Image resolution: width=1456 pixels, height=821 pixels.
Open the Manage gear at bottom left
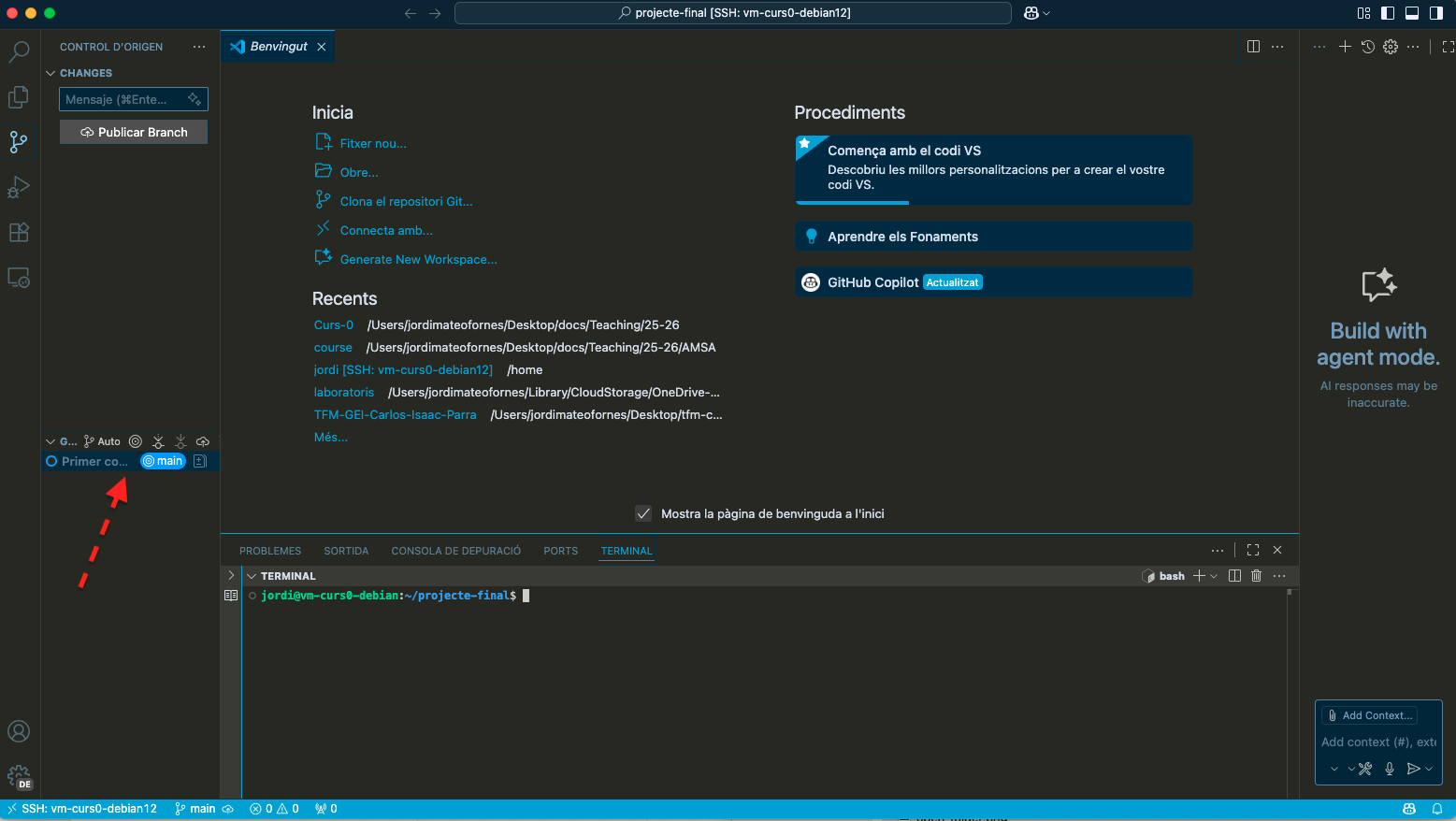pos(19,776)
